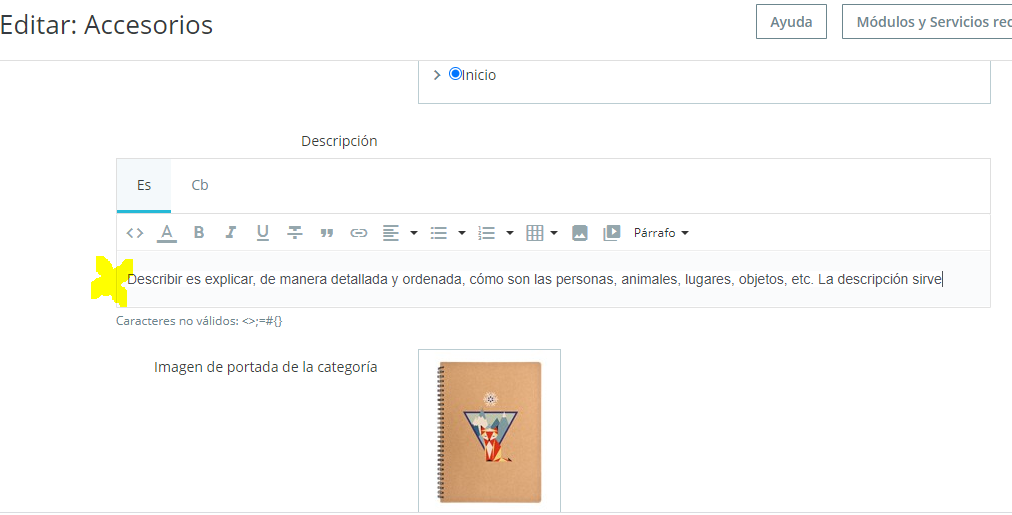The height and width of the screenshot is (515, 1012).
Task: Open table options dropdown arrow
Action: click(554, 233)
